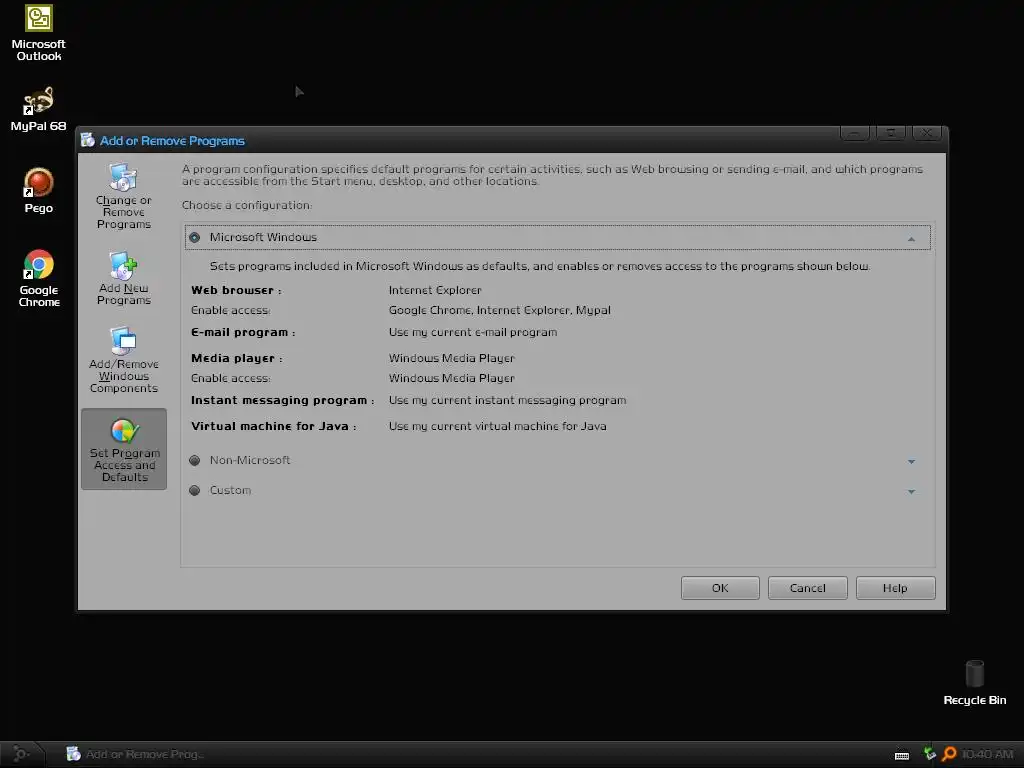Click "Use my current e-mail program"
The image size is (1024, 768).
(473, 332)
